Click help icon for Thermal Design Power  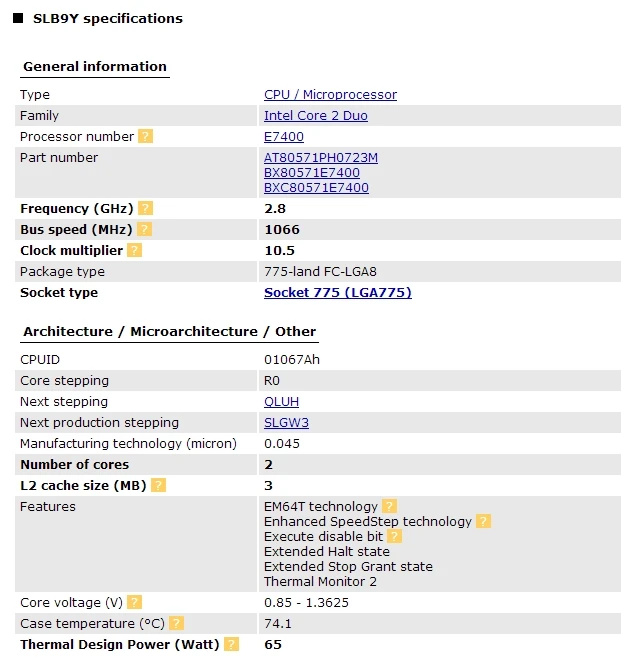(231, 644)
